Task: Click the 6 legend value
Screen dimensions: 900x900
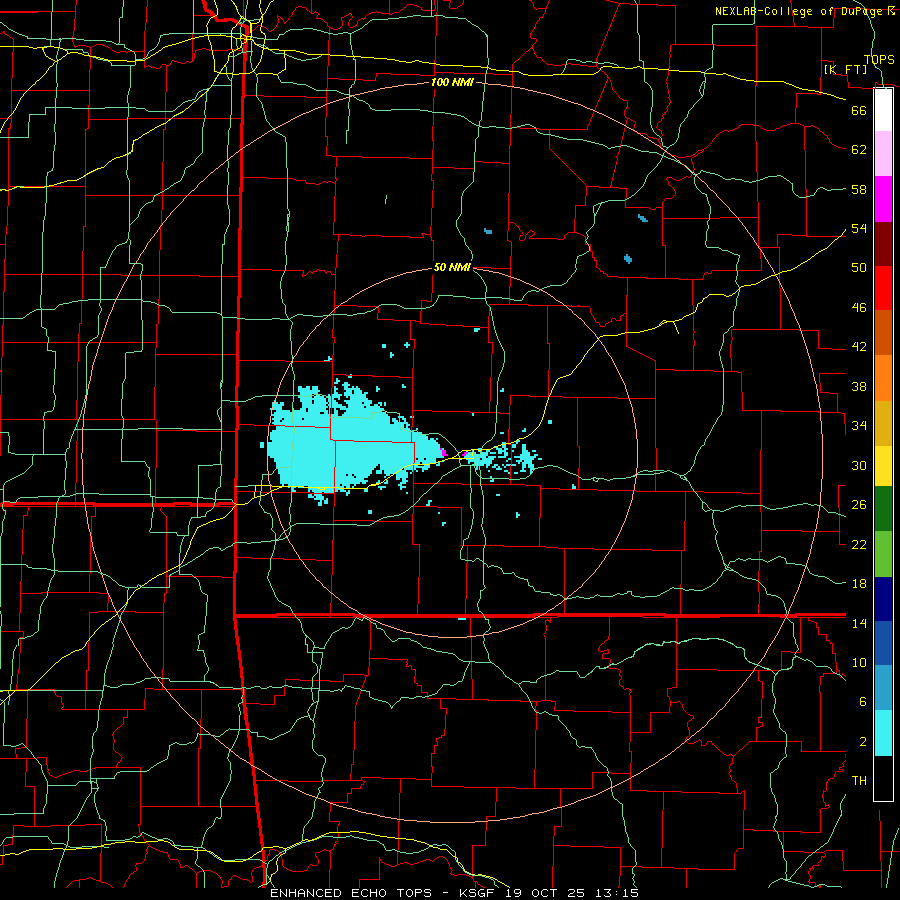Action: 863,702
